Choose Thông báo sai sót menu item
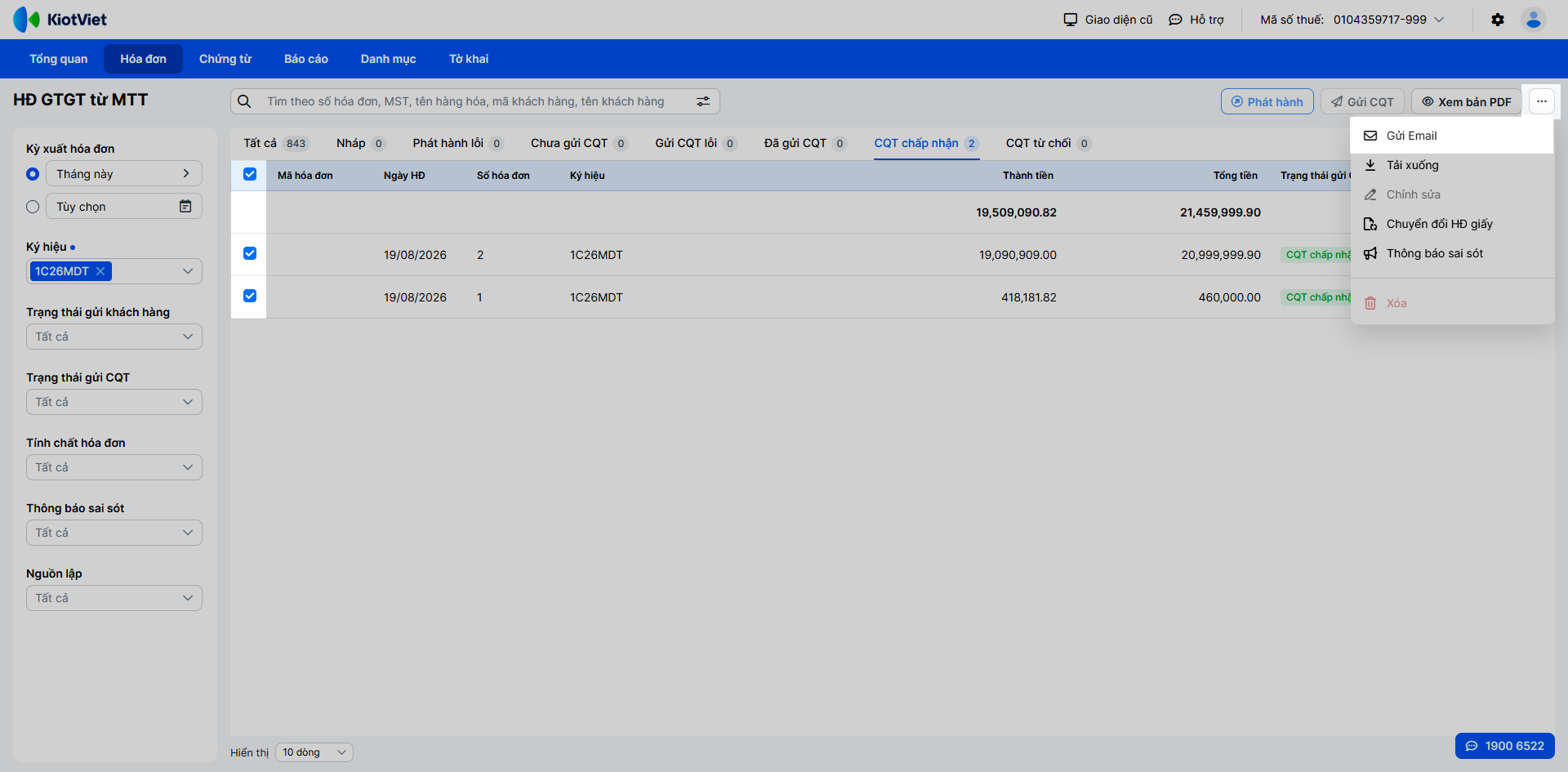Screen dimensions: 1568x772 click(1452, 253)
